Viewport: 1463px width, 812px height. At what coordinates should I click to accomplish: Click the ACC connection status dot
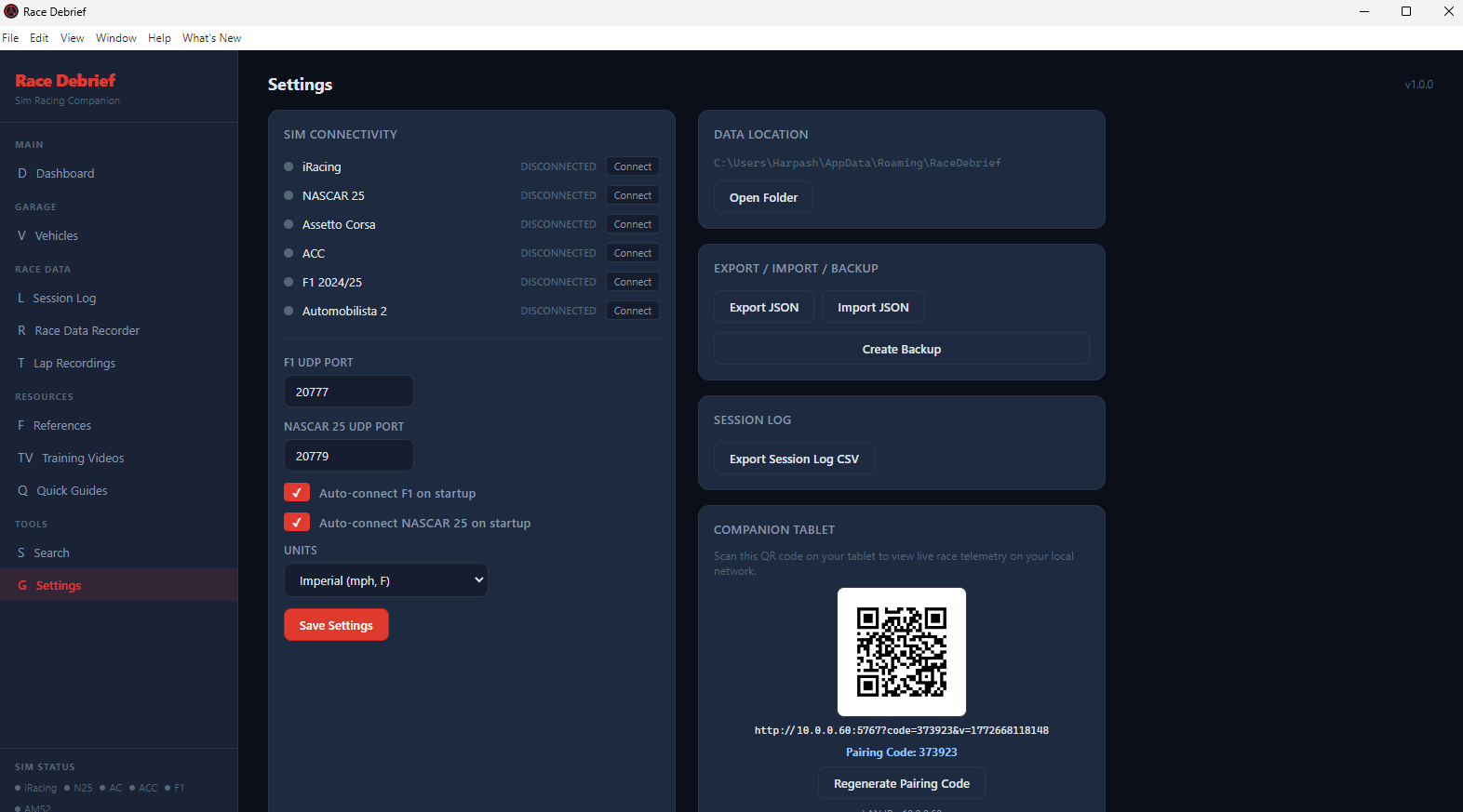click(x=289, y=253)
